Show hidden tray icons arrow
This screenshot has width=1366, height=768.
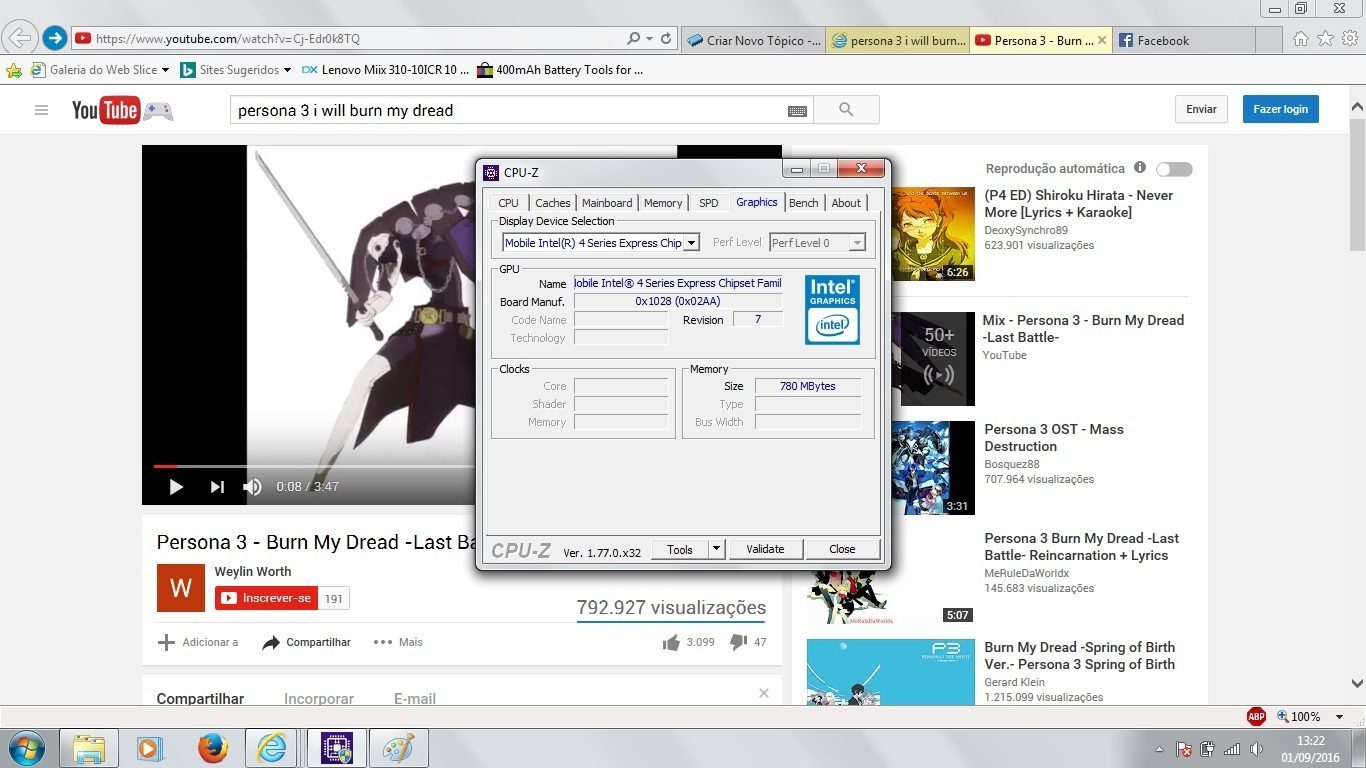pyautogui.click(x=1159, y=749)
